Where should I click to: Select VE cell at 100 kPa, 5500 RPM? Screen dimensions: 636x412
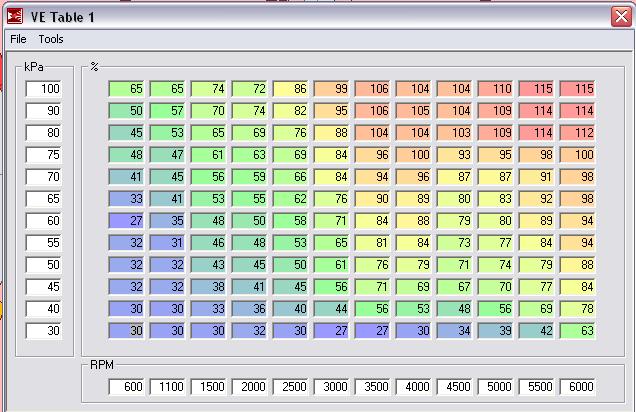point(537,89)
